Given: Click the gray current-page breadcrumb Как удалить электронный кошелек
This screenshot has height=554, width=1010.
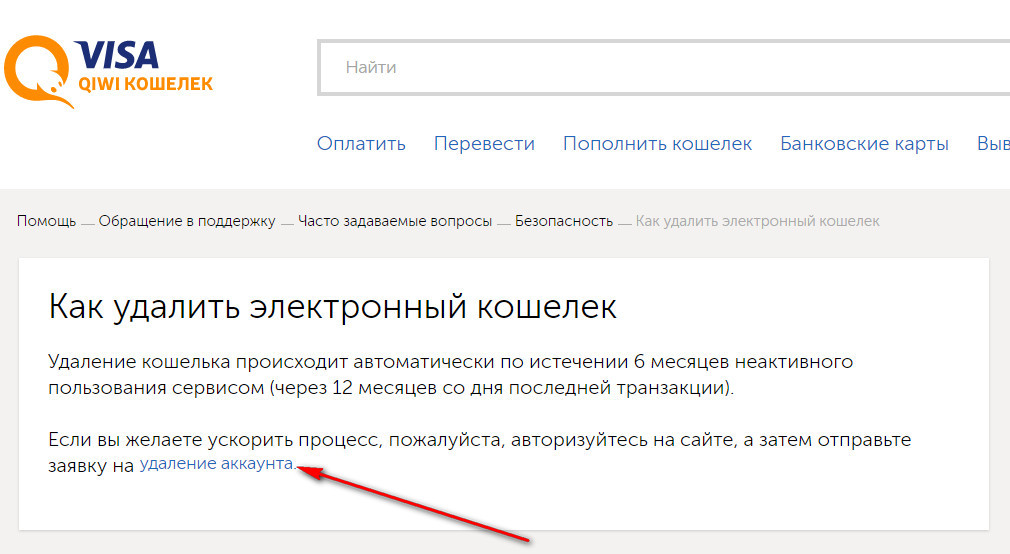Looking at the screenshot, I should [757, 221].
